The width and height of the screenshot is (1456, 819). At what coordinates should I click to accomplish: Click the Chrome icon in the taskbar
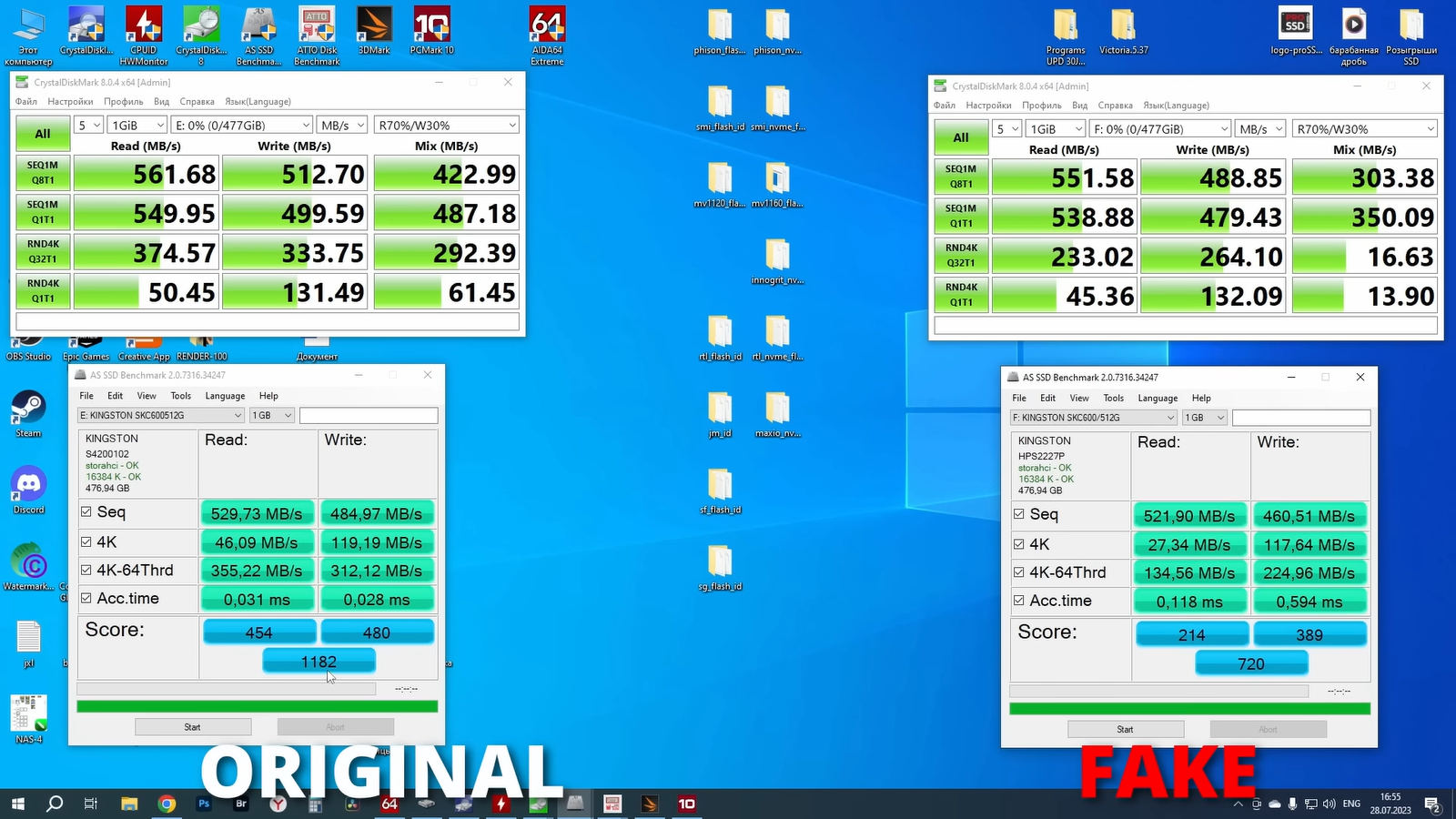167,804
